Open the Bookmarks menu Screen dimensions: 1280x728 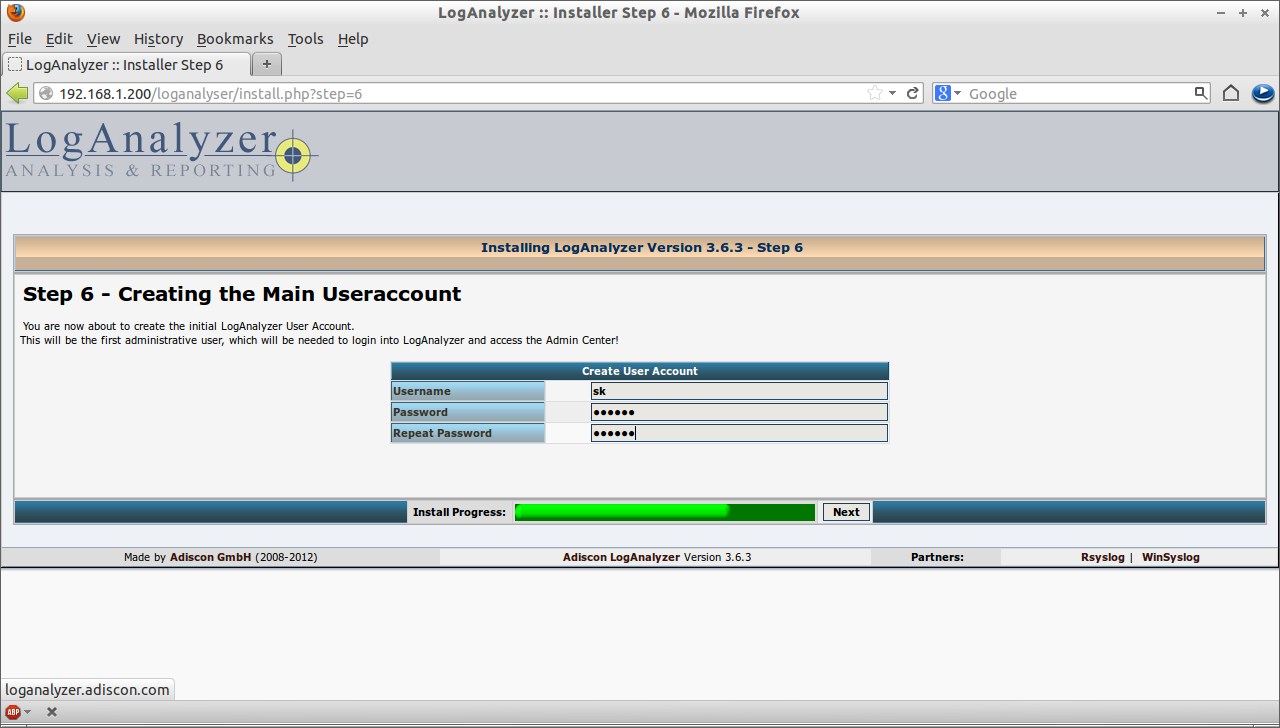(x=235, y=39)
